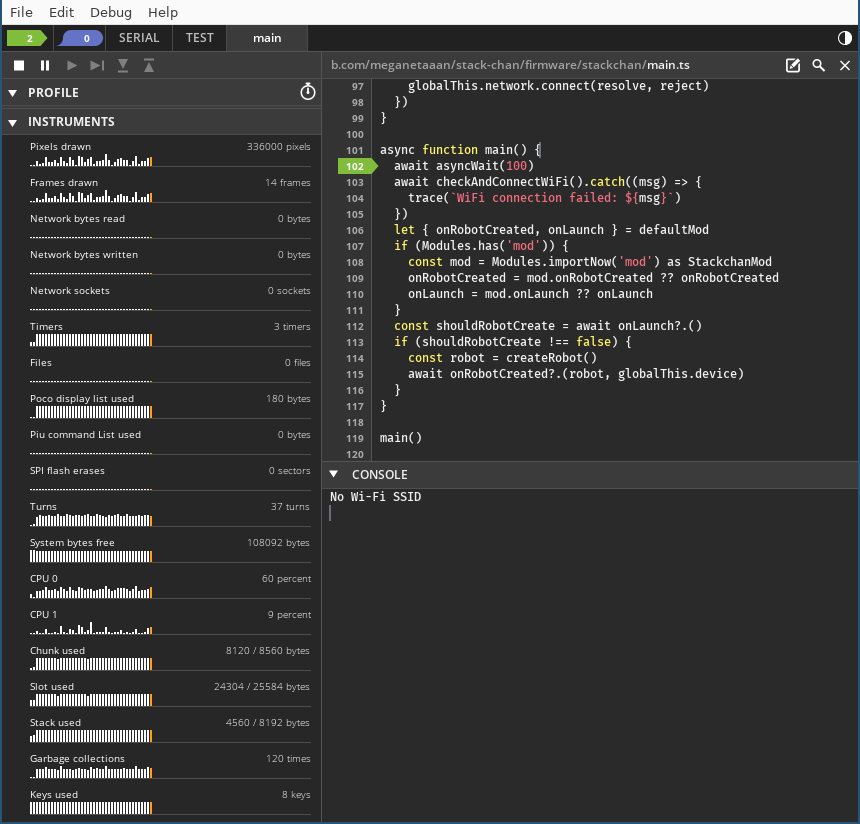The image size is (860, 824).
Task: Open main.ts in external editor icon
Action: [x=793, y=65]
